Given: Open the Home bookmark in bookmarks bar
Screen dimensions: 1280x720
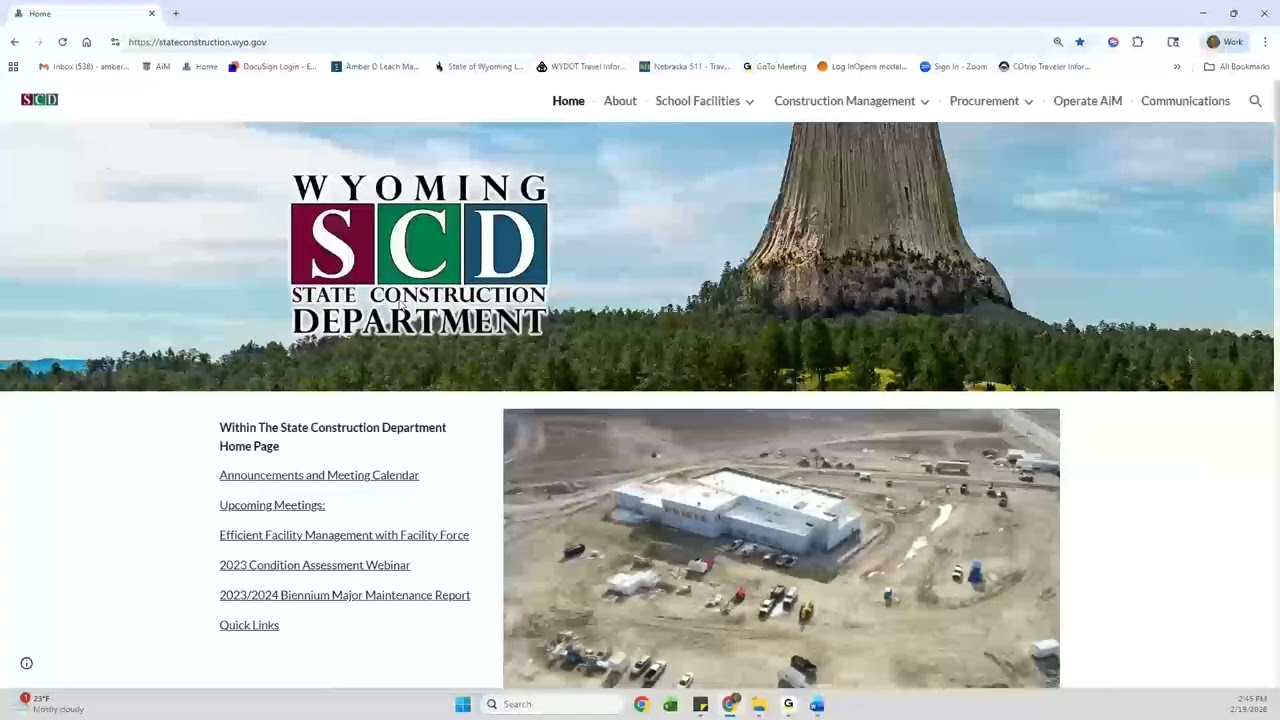Looking at the screenshot, I should (200, 67).
